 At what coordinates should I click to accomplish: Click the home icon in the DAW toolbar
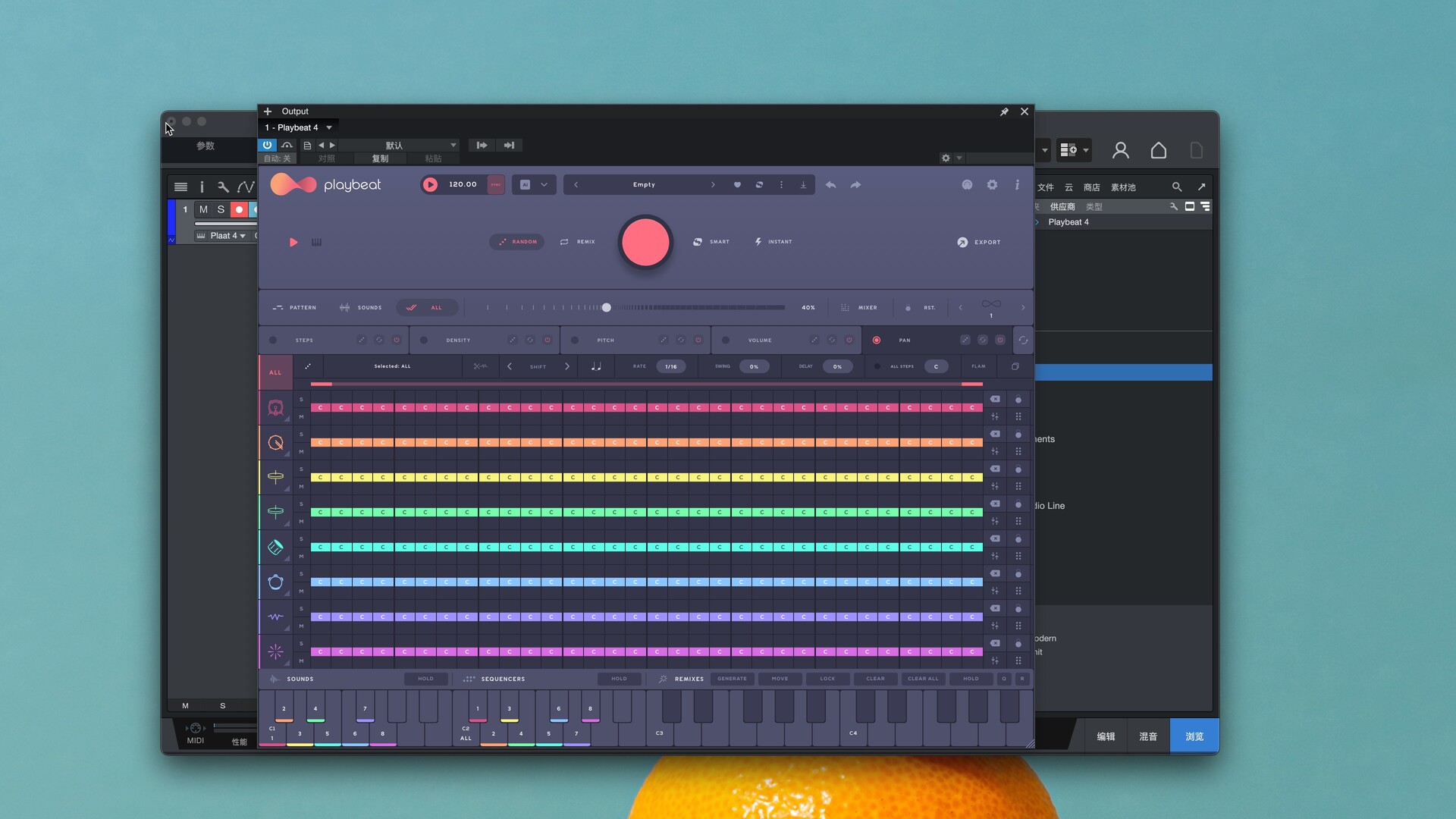point(1159,150)
